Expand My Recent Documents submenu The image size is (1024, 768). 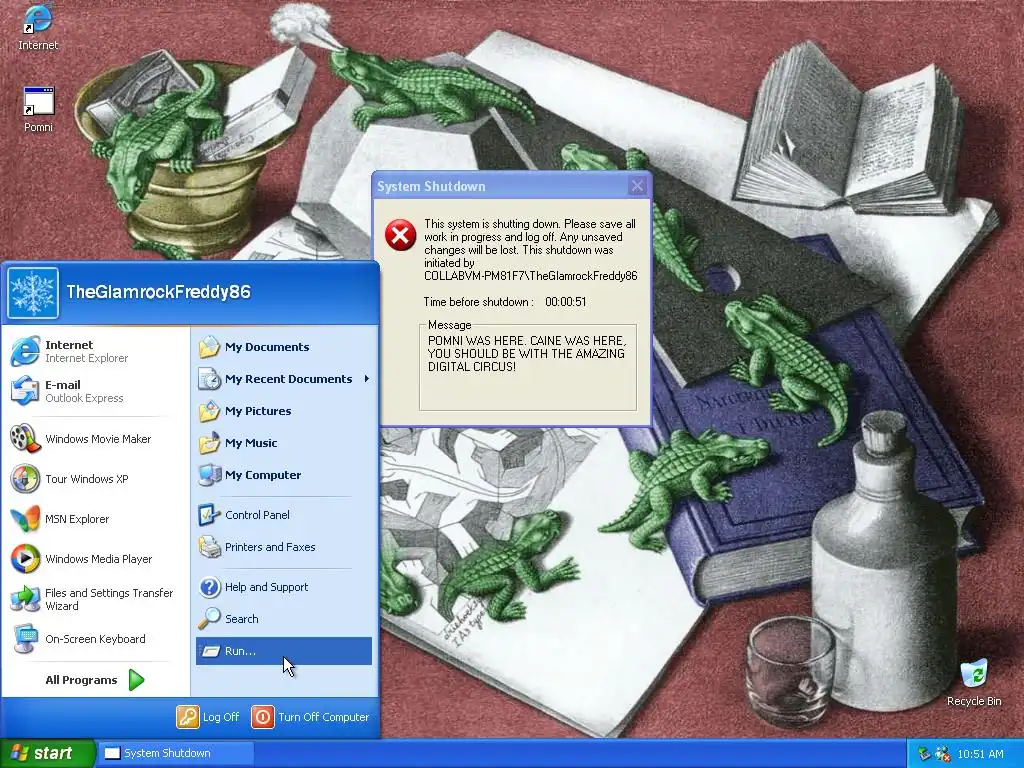pyautogui.click(x=283, y=379)
